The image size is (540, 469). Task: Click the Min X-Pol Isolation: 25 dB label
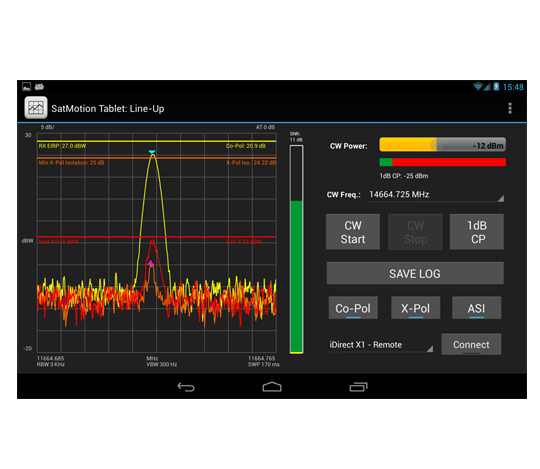pyautogui.click(x=71, y=163)
